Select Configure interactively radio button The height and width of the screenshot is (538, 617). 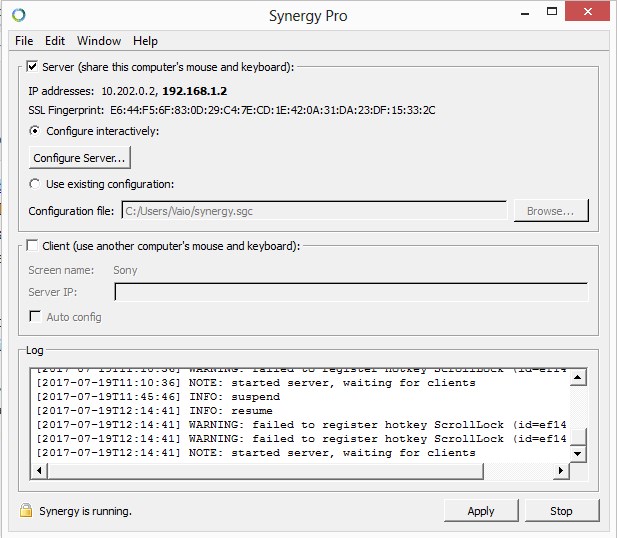click(x=35, y=131)
